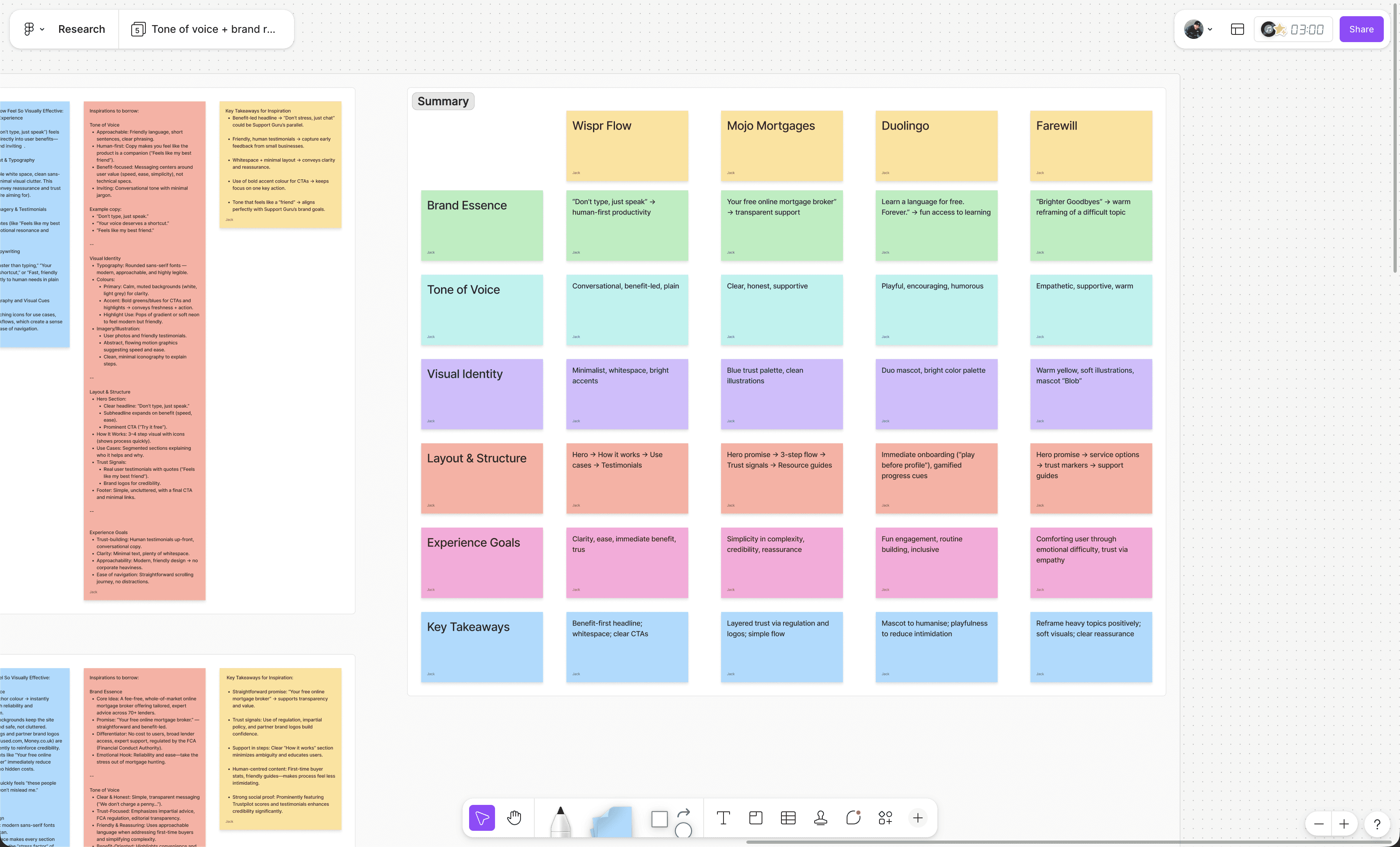Select the Hand tool

(x=514, y=817)
